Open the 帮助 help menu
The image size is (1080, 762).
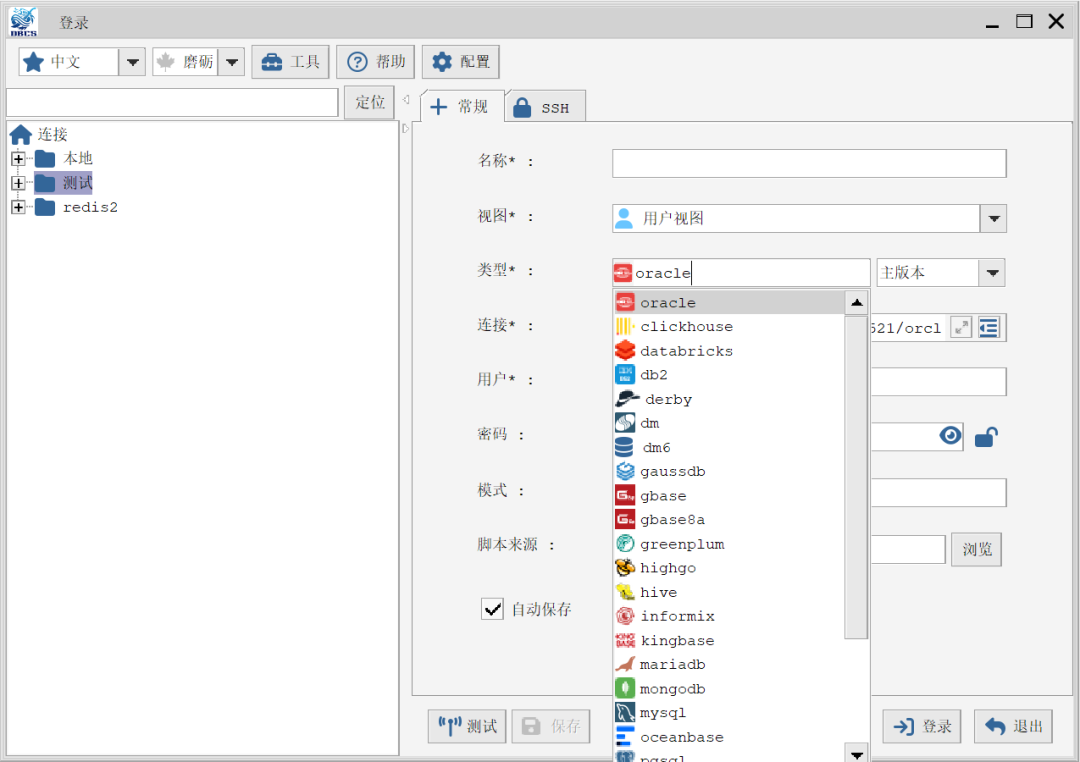pos(375,62)
